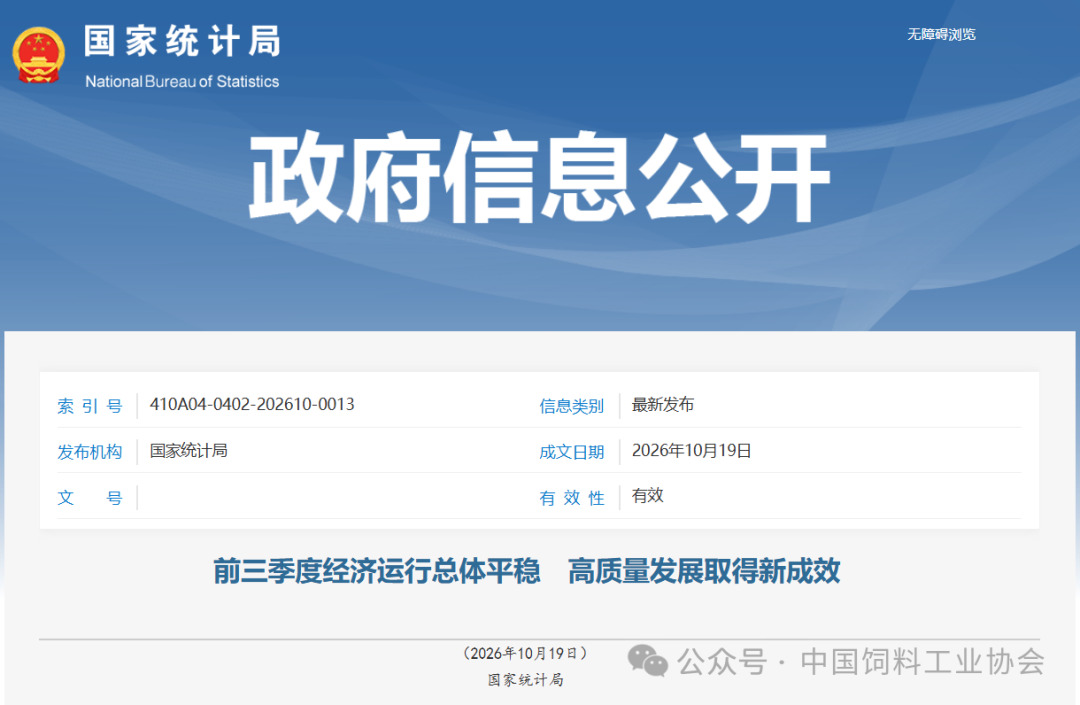Select the 国家统计局 publisher value in table
1080x705 pixels.
point(189,450)
